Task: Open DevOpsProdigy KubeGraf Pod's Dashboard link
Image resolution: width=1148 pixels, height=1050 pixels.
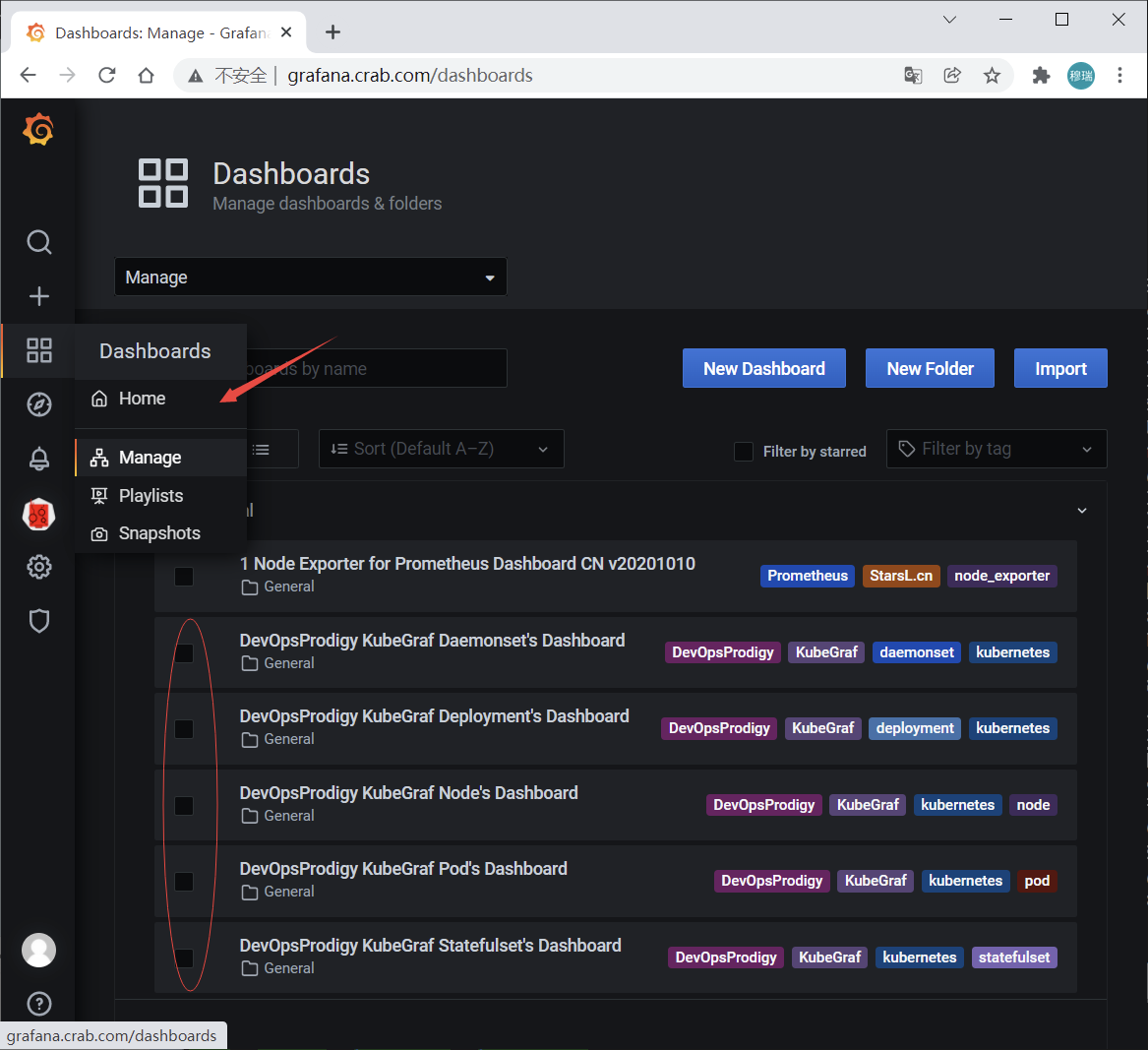Action: [403, 869]
